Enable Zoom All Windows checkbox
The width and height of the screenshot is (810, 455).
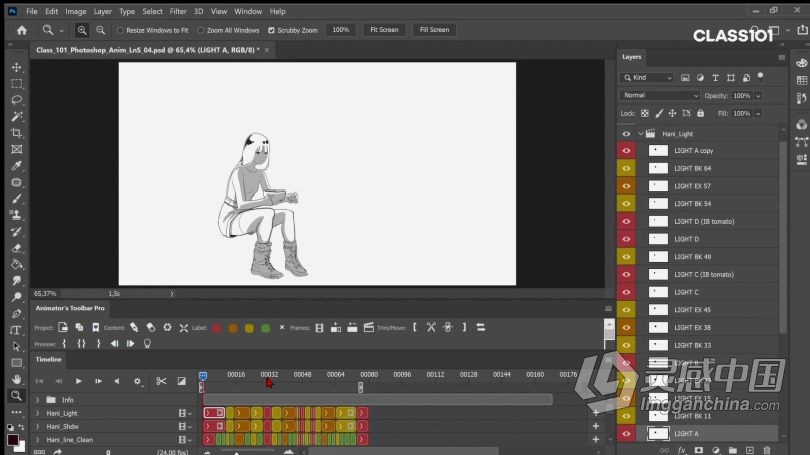(x=201, y=30)
